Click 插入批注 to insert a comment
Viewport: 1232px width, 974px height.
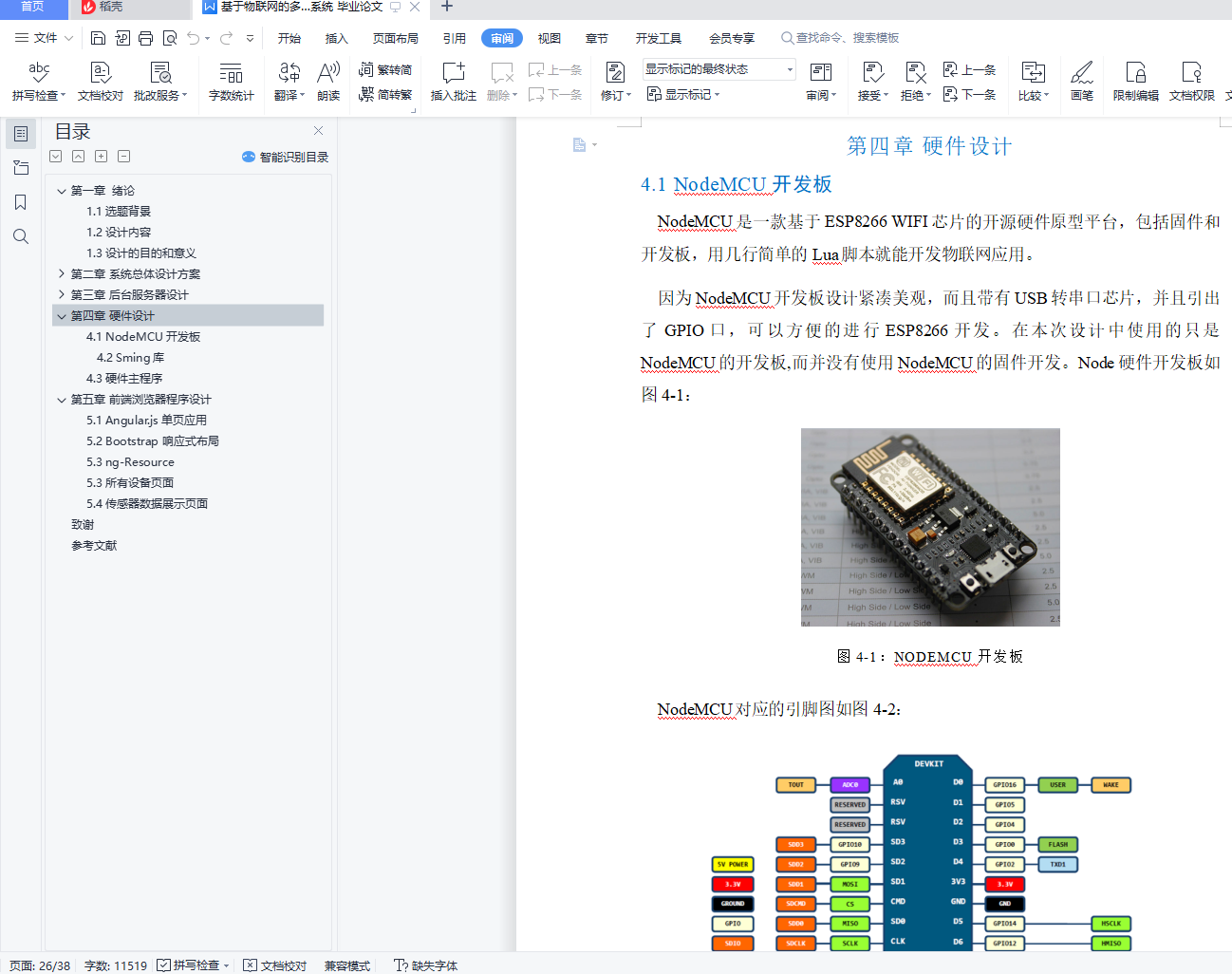(x=454, y=82)
